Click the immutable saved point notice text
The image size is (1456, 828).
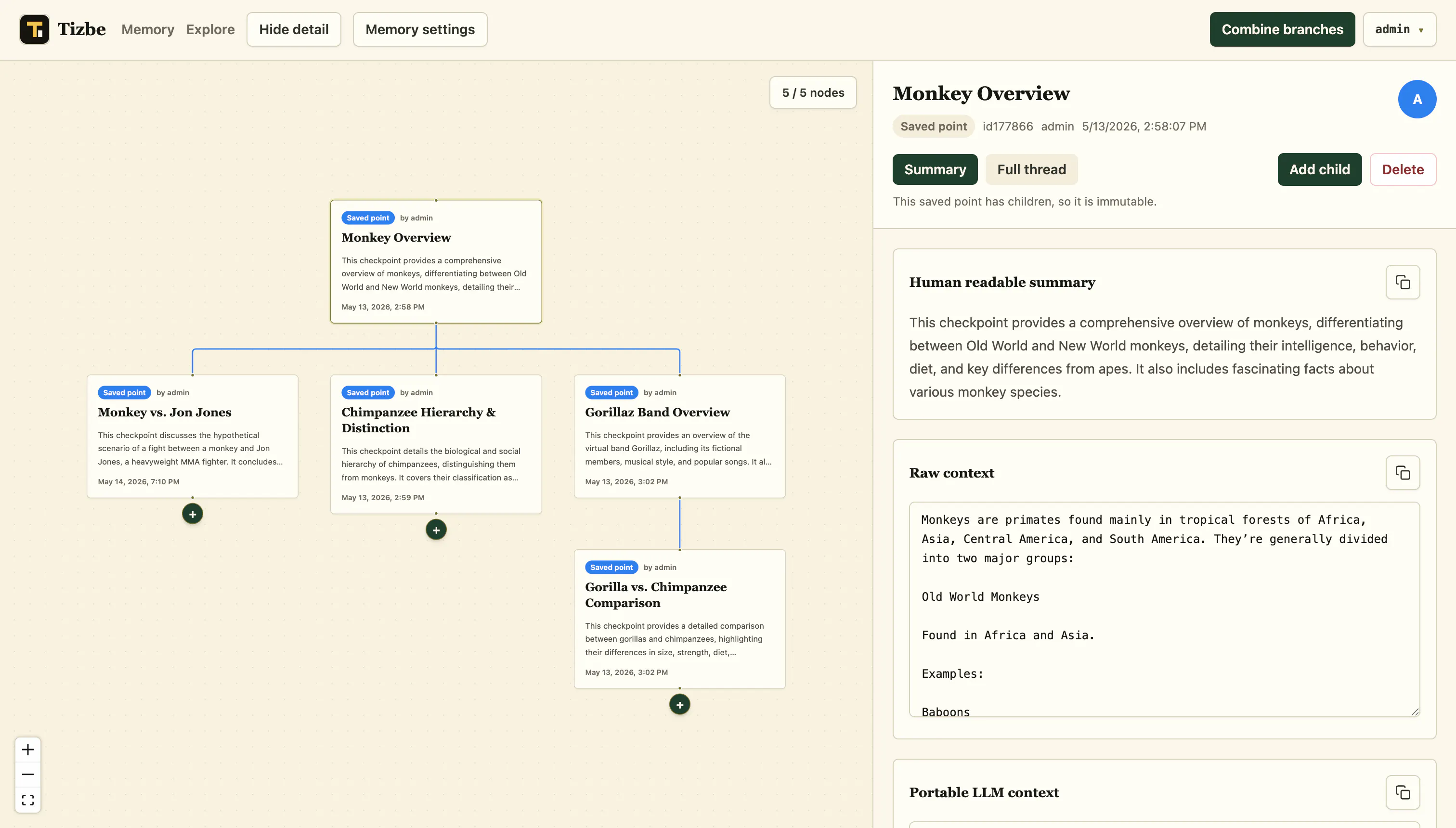[1024, 201]
